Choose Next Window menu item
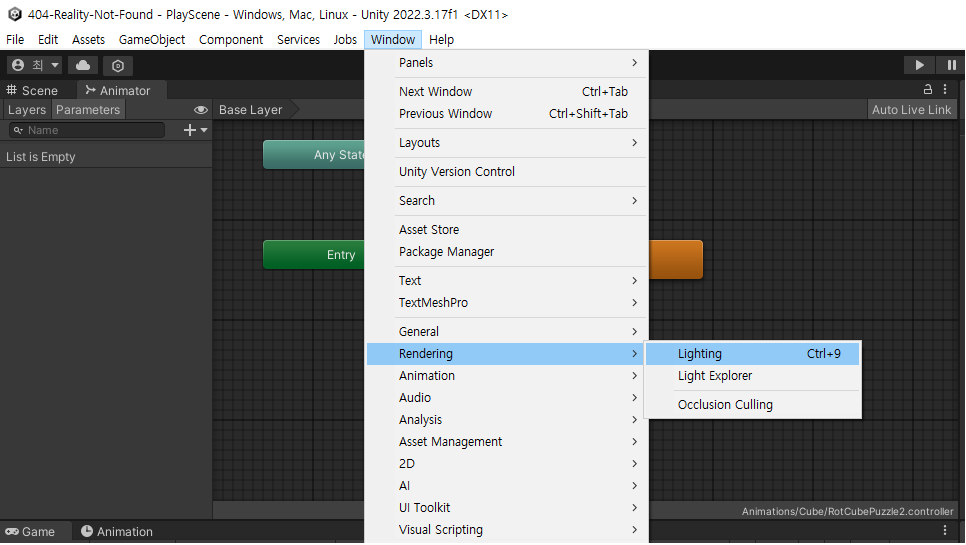 coord(507,92)
